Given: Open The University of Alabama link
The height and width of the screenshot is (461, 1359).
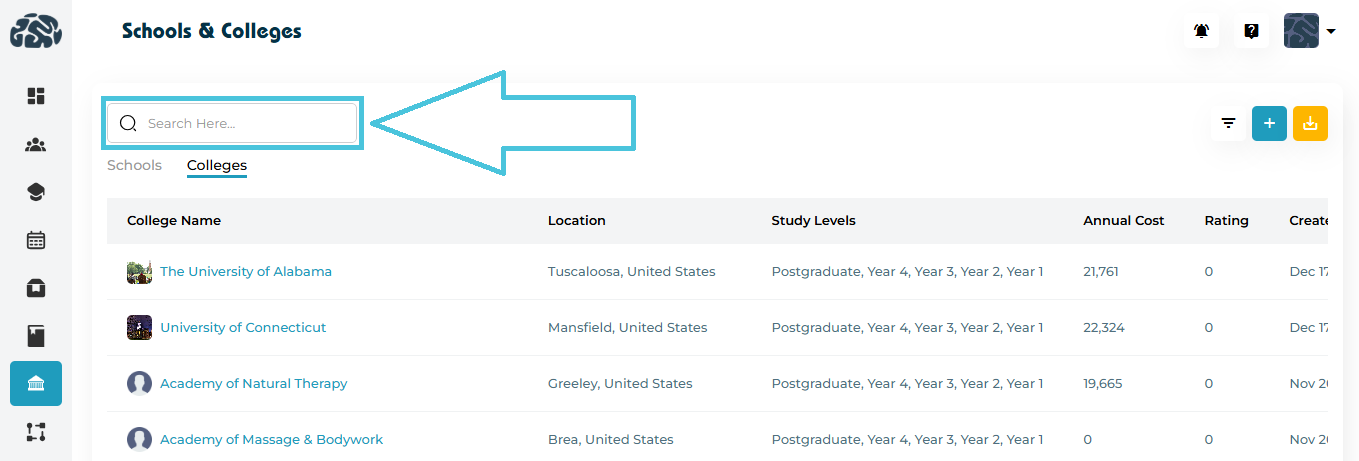Looking at the screenshot, I should 246,271.
